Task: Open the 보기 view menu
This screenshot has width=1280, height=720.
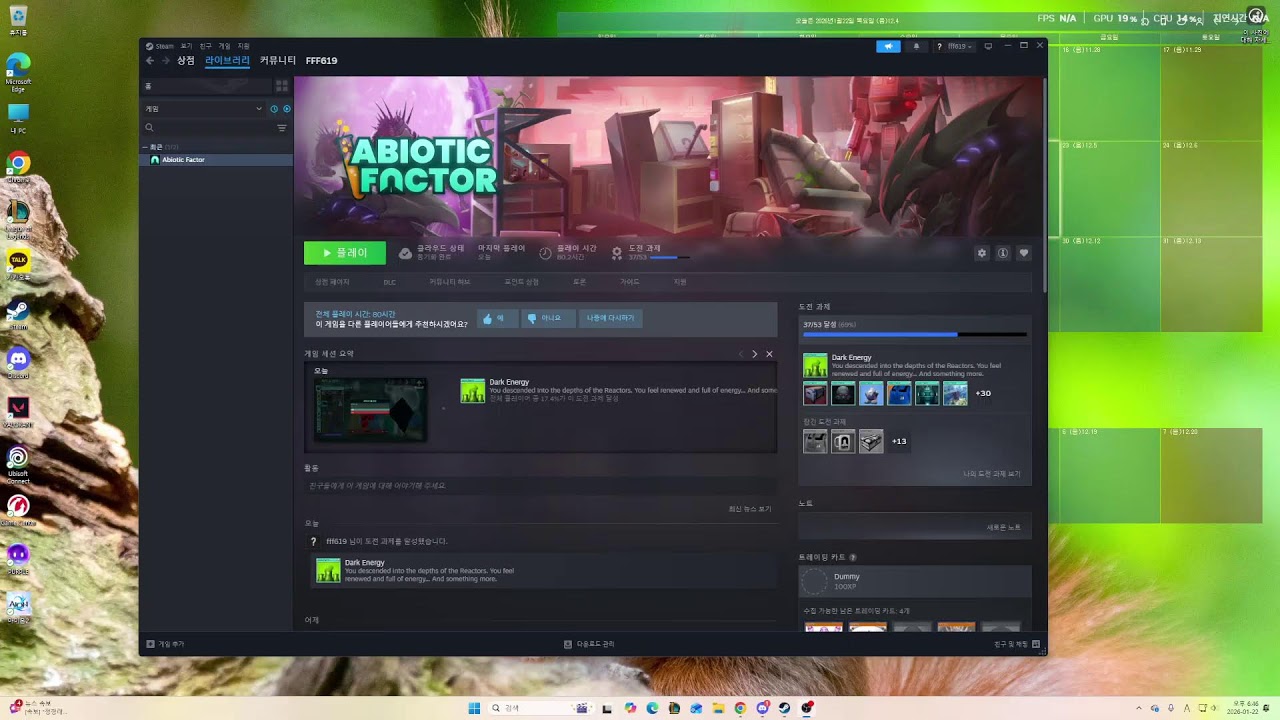Action: click(186, 46)
